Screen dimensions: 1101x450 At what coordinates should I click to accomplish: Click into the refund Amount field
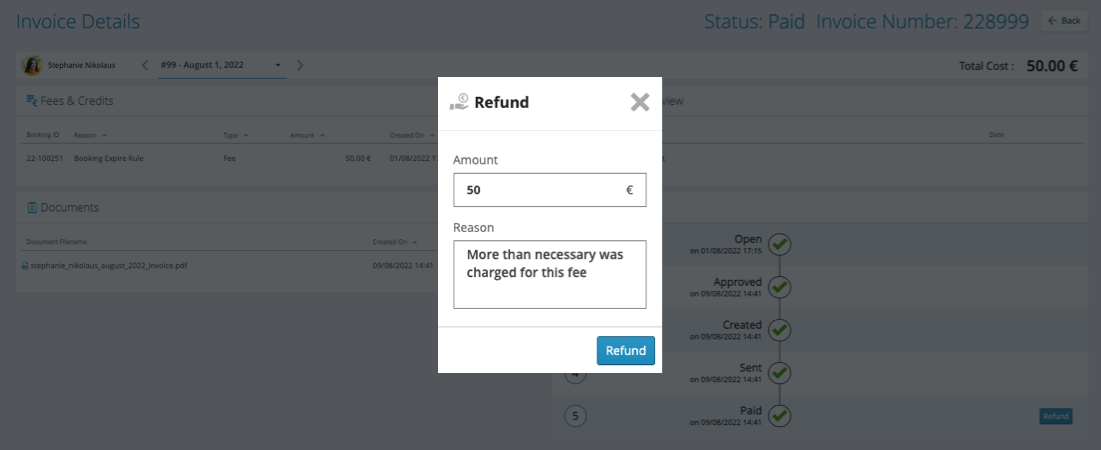(540, 189)
